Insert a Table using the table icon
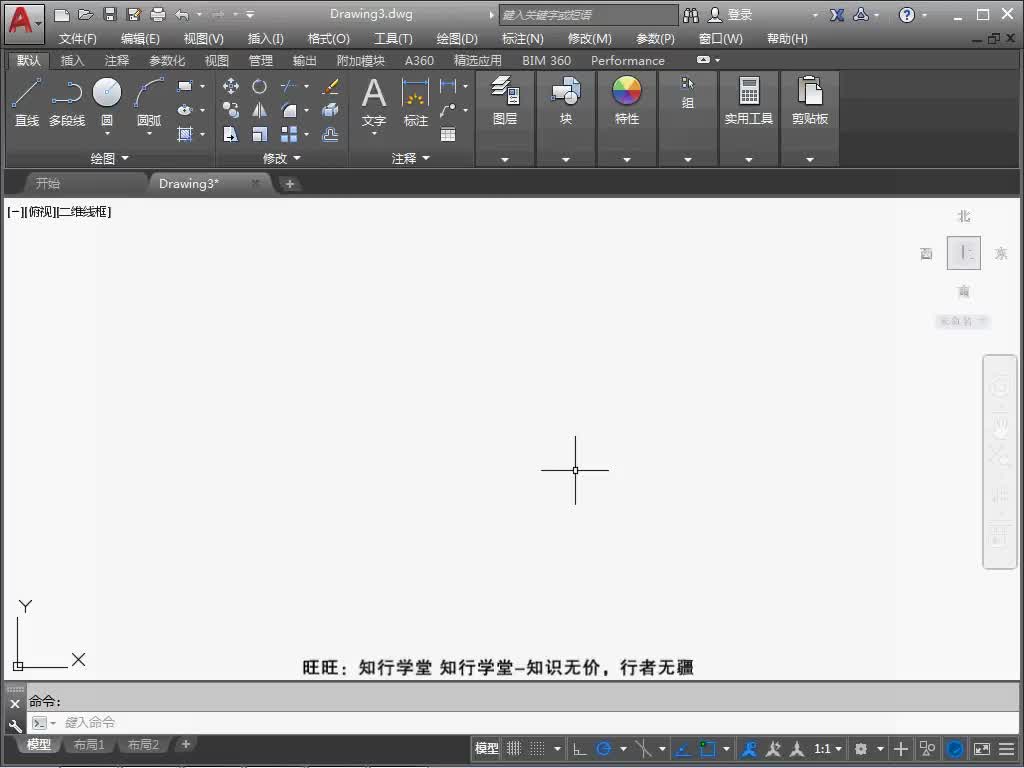Viewport: 1024px width, 768px height. pos(448,135)
